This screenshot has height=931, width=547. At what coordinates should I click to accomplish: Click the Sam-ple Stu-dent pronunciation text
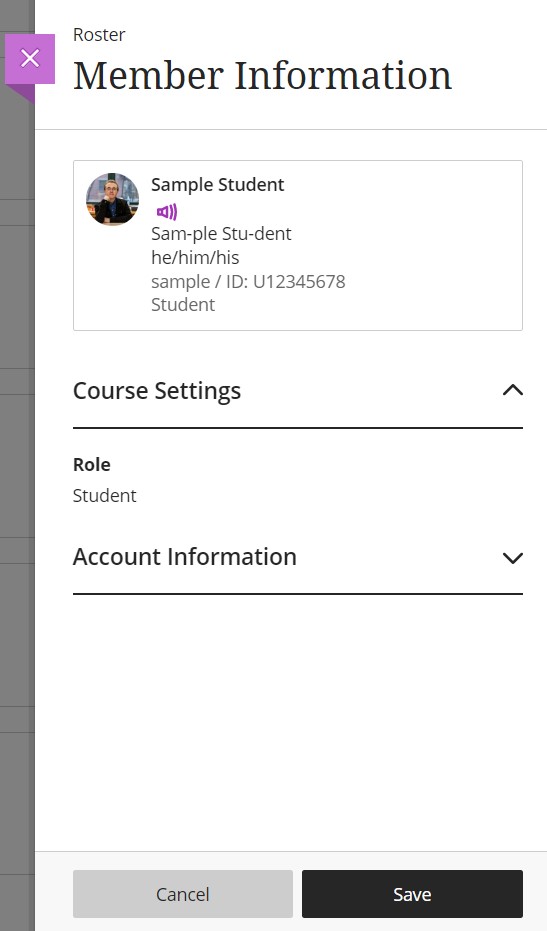coord(221,233)
